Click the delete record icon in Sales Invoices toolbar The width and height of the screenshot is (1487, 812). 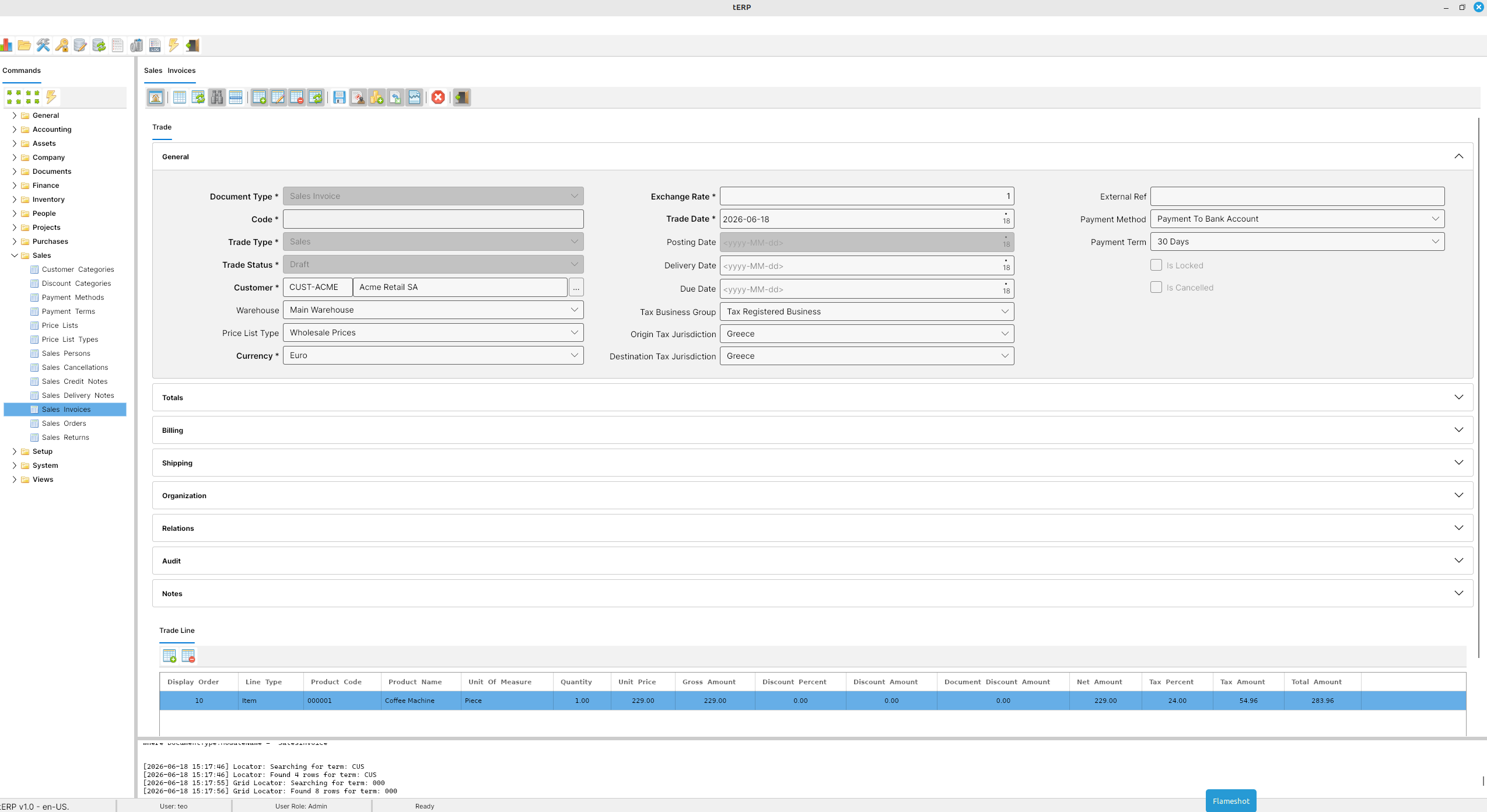pyautogui.click(x=297, y=97)
